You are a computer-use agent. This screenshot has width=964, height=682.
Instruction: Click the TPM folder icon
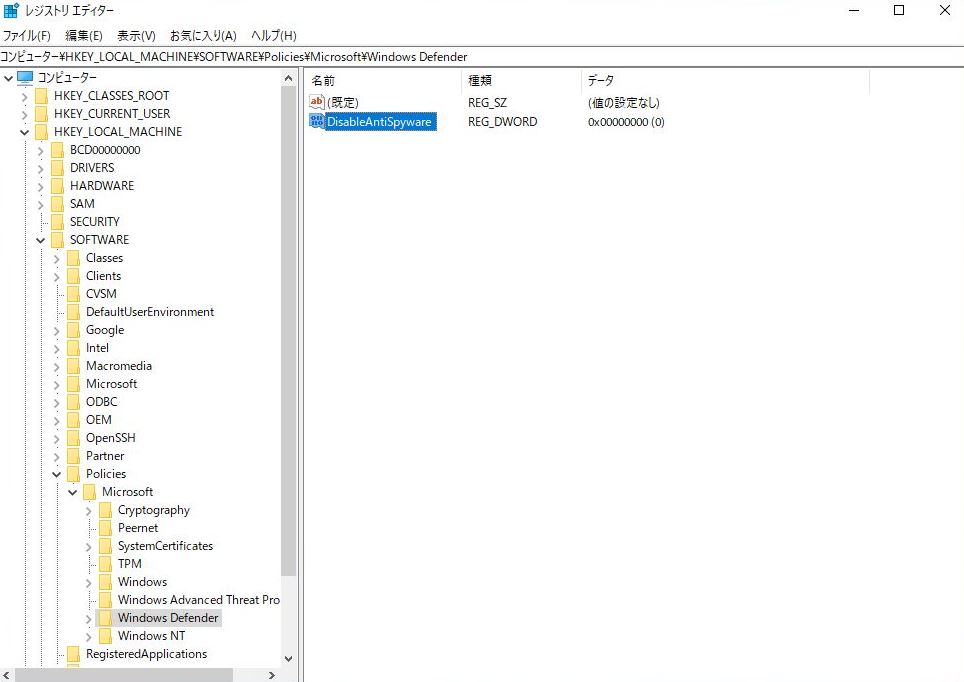click(106, 564)
